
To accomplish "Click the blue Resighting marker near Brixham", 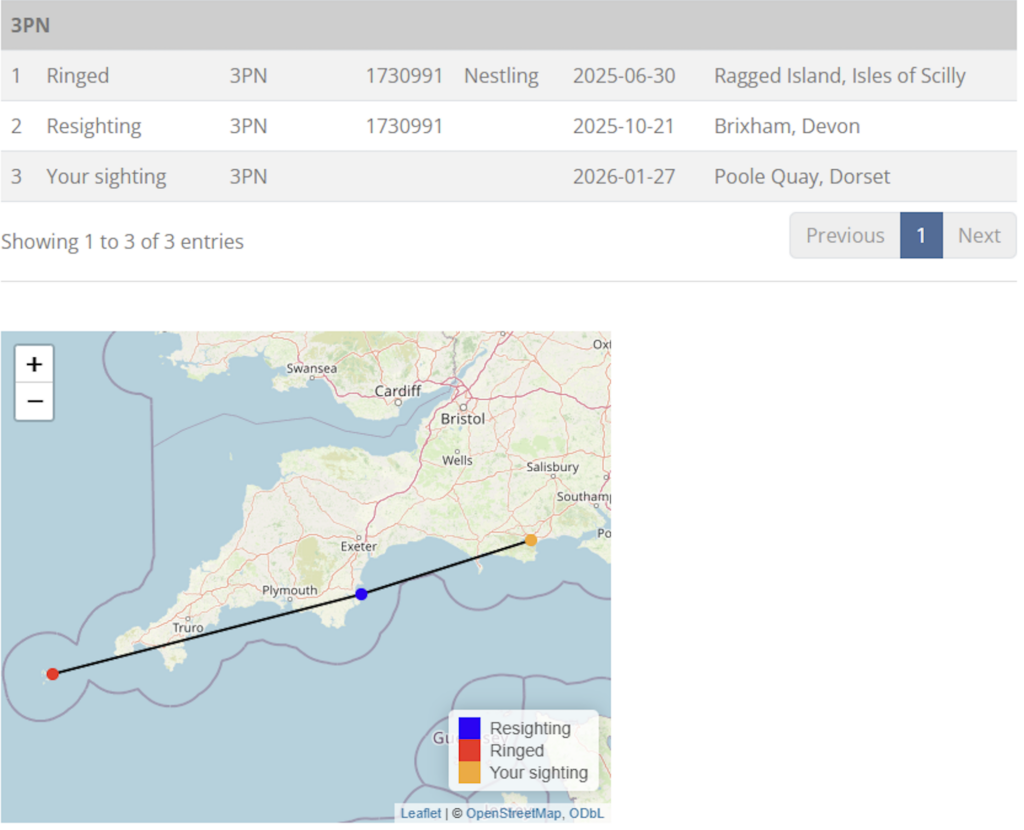I will click(x=361, y=594).
